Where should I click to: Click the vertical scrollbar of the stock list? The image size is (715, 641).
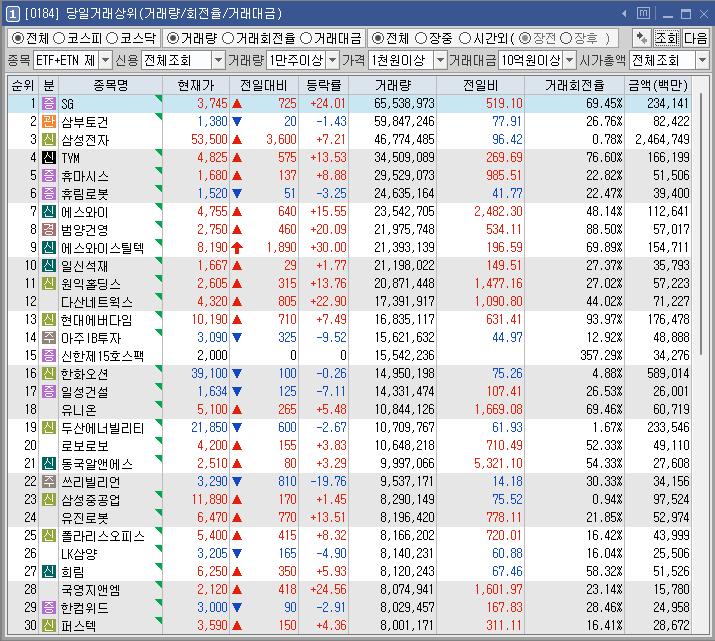(x=701, y=223)
